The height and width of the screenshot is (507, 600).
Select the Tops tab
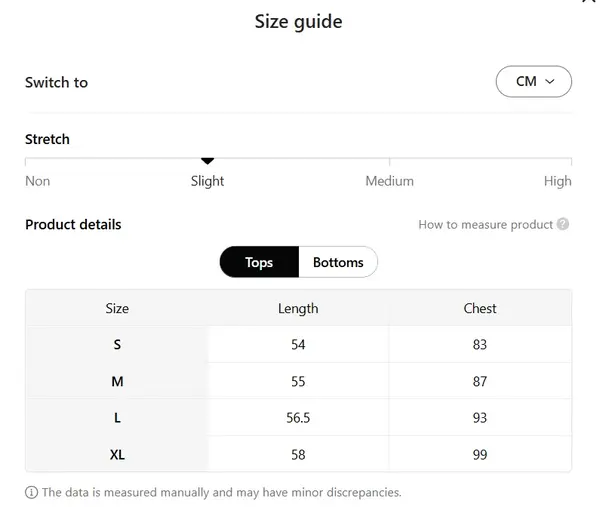[x=259, y=262]
